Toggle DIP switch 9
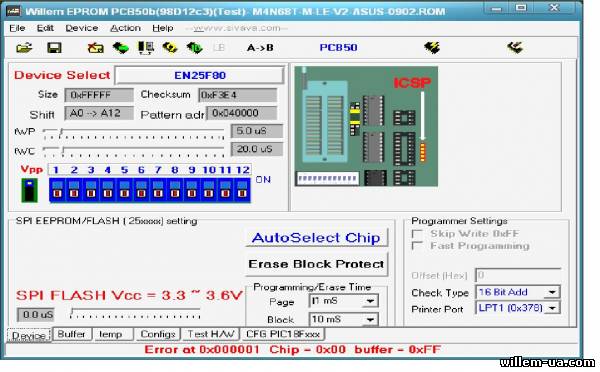The height and width of the screenshot is (372, 600). point(192,190)
